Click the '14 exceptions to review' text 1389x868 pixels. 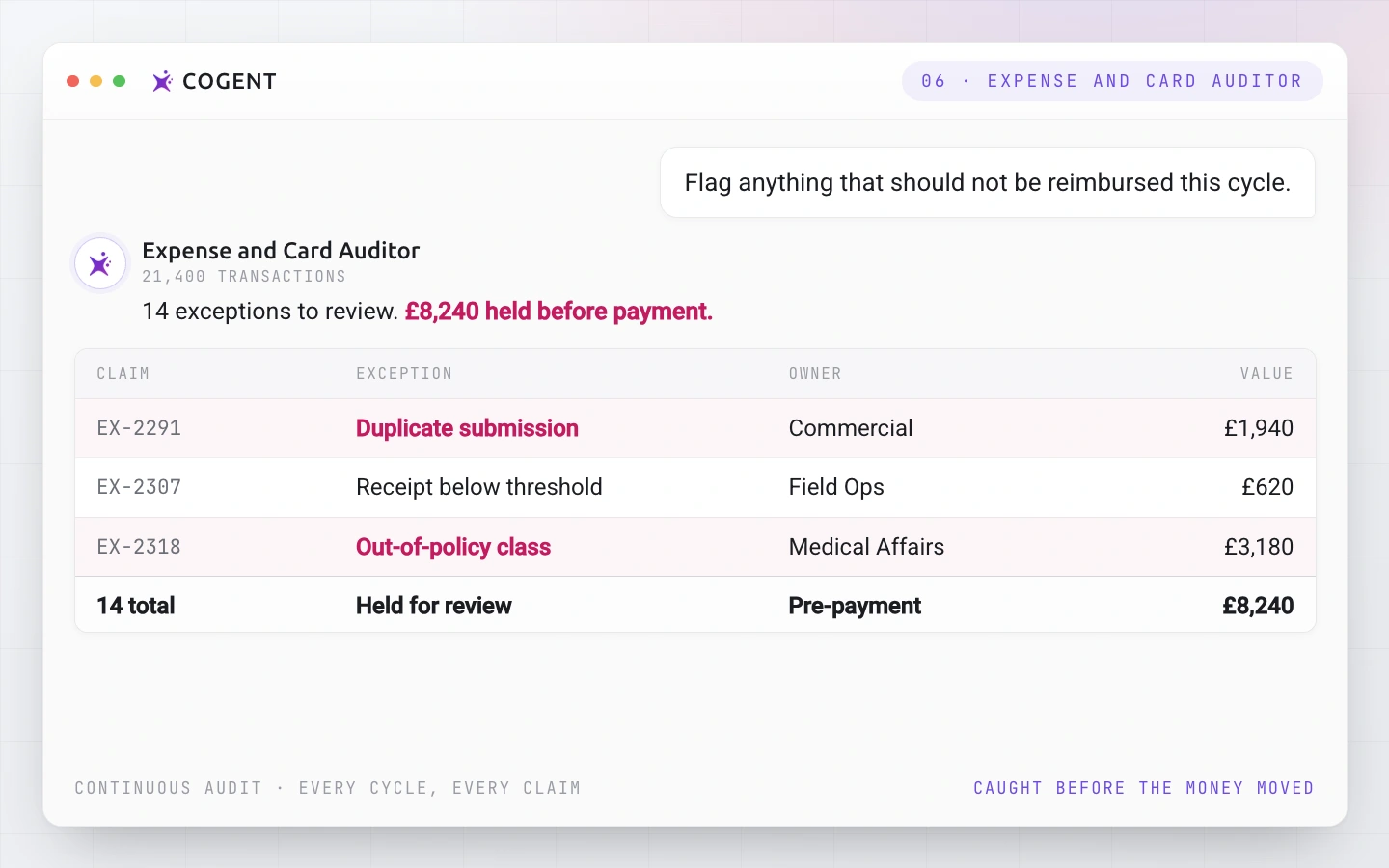(270, 312)
